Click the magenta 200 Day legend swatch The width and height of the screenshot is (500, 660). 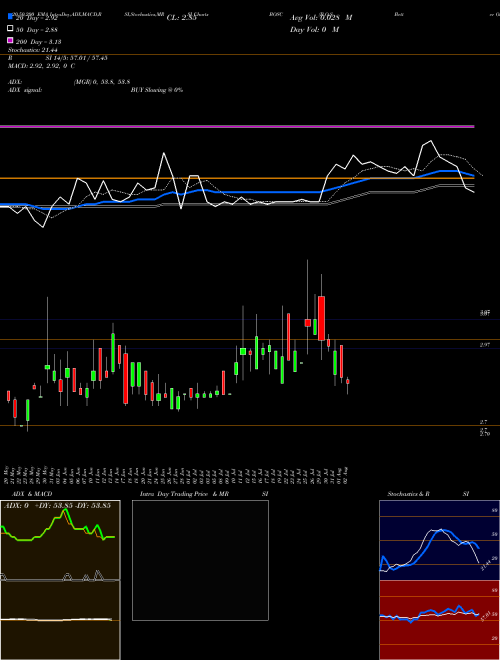pyautogui.click(x=11, y=40)
